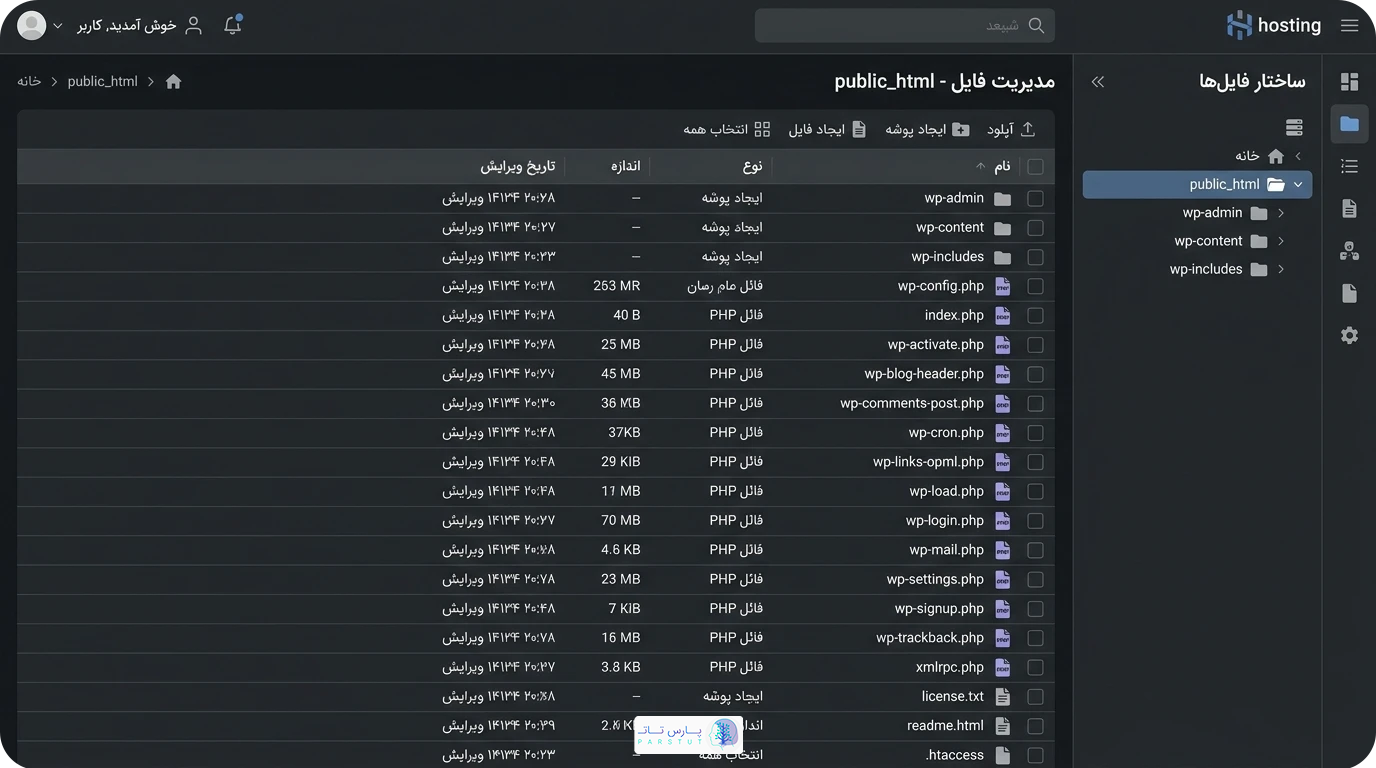
Task: Open the hamburger menu beside the hosting logo
Action: click(1349, 26)
